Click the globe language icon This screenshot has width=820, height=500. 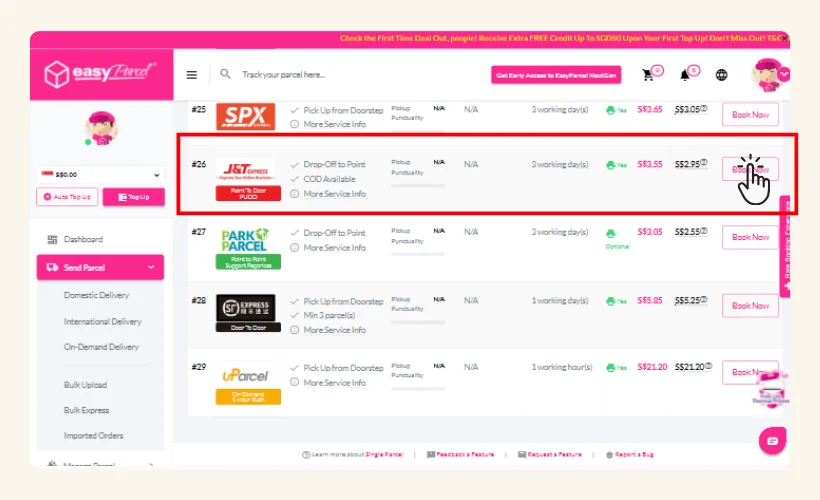(x=722, y=75)
